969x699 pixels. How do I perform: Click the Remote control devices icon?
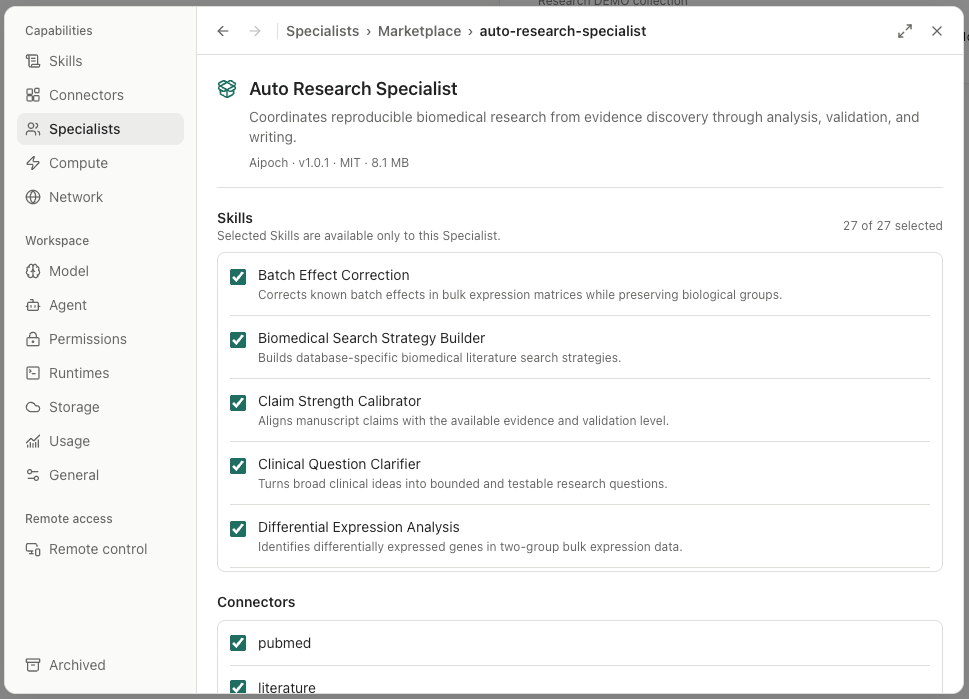point(33,549)
